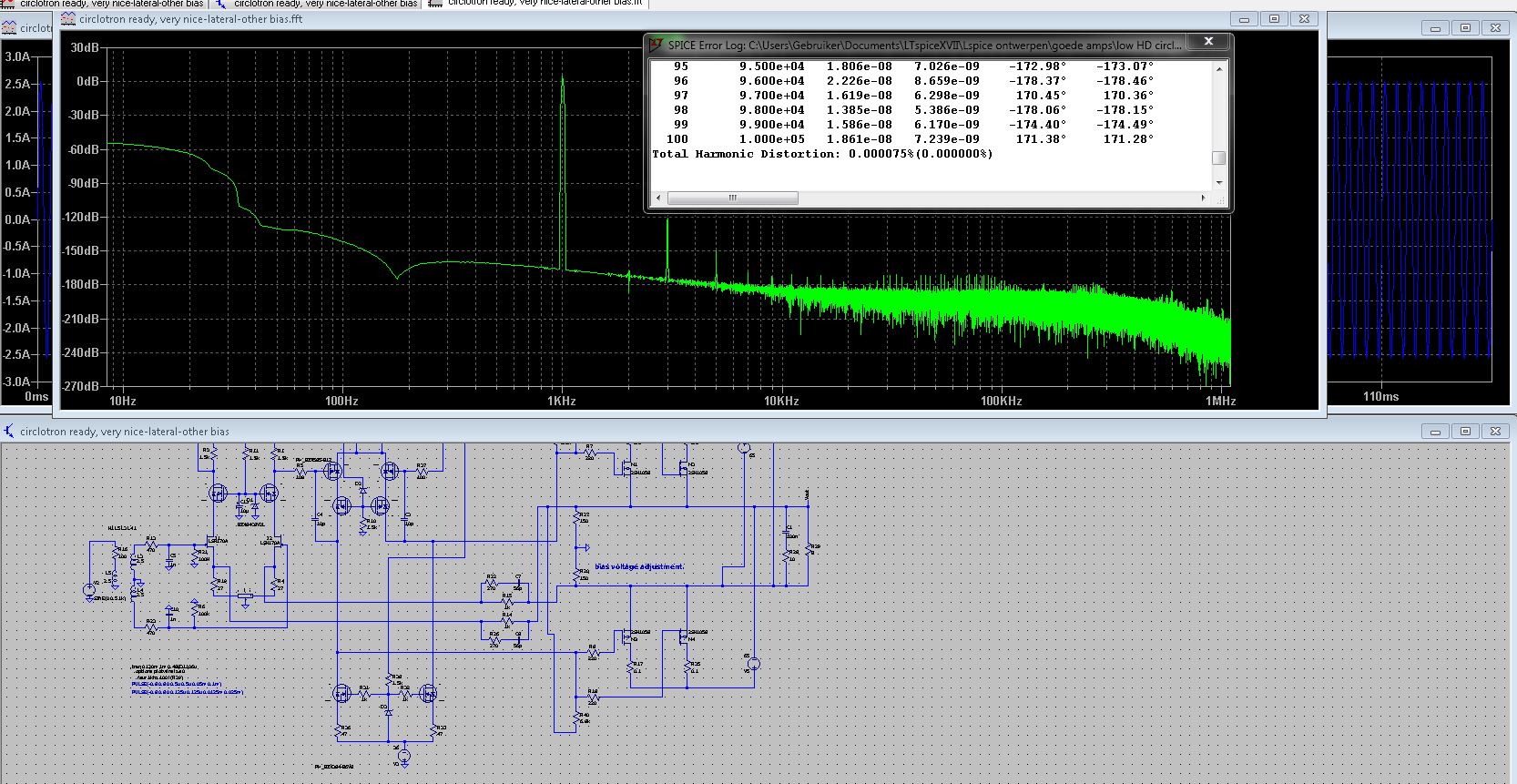Click harmonic row 100 frequency 1.000e+05

point(771,139)
